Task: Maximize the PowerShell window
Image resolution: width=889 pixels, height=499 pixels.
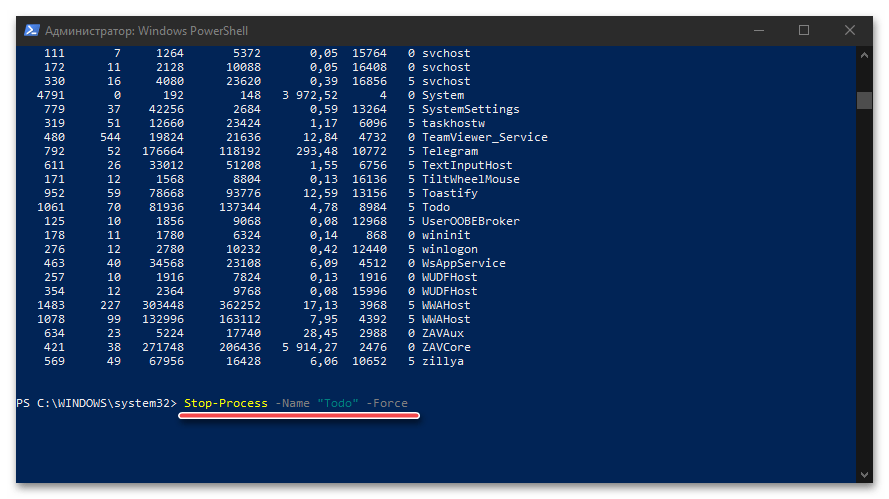Action: pos(804,30)
